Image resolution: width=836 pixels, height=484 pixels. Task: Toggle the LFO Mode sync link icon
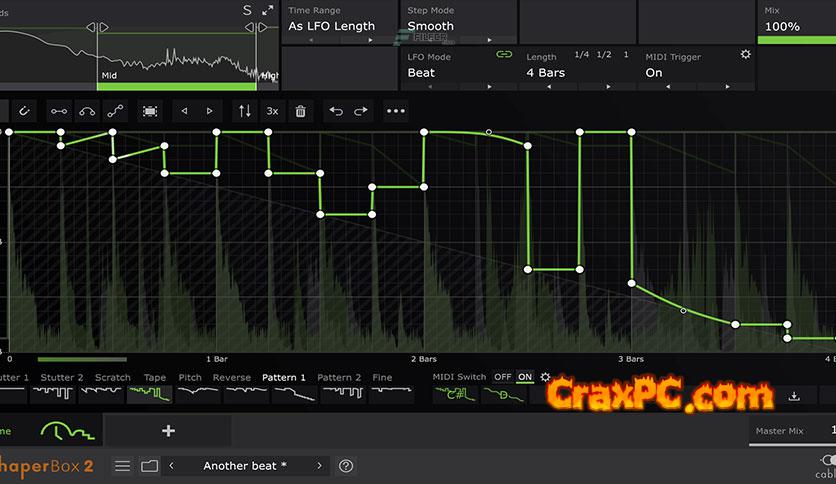coord(504,56)
